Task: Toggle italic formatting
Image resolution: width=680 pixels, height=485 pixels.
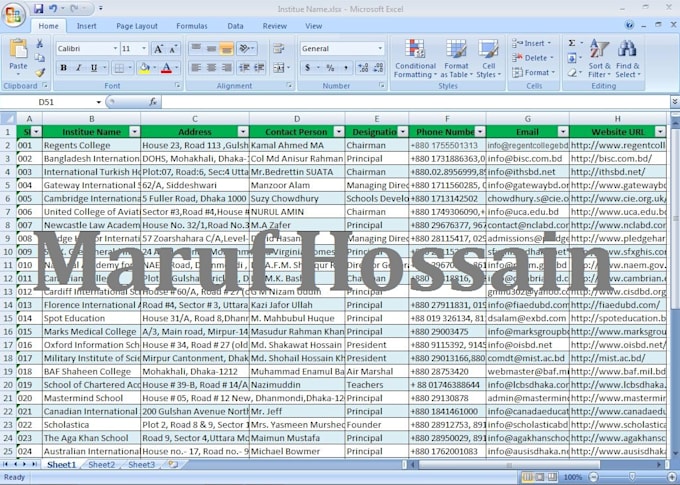Action: (x=78, y=68)
